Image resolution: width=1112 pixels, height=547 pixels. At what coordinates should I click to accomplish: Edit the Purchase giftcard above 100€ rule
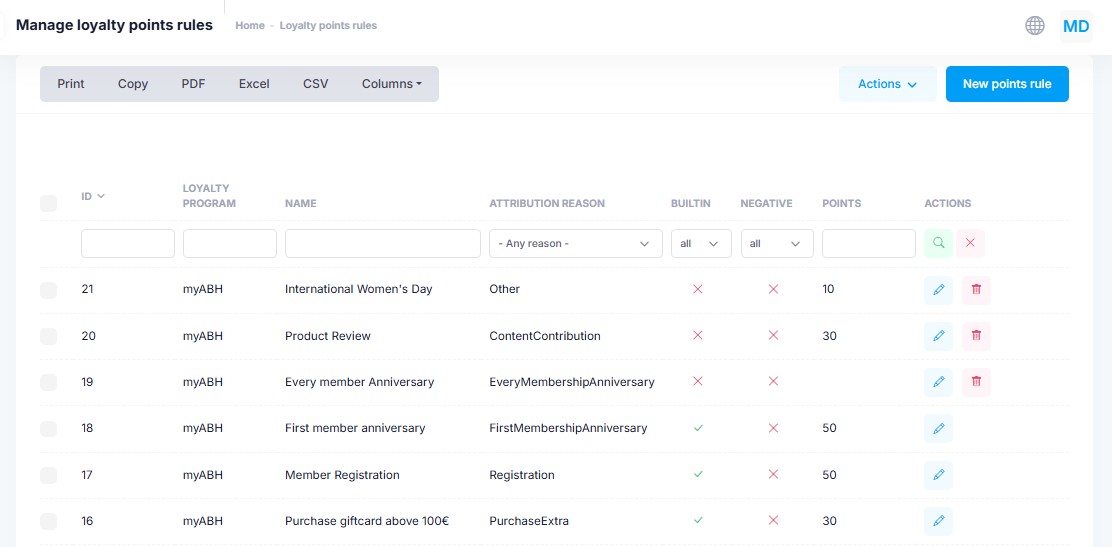[938, 521]
